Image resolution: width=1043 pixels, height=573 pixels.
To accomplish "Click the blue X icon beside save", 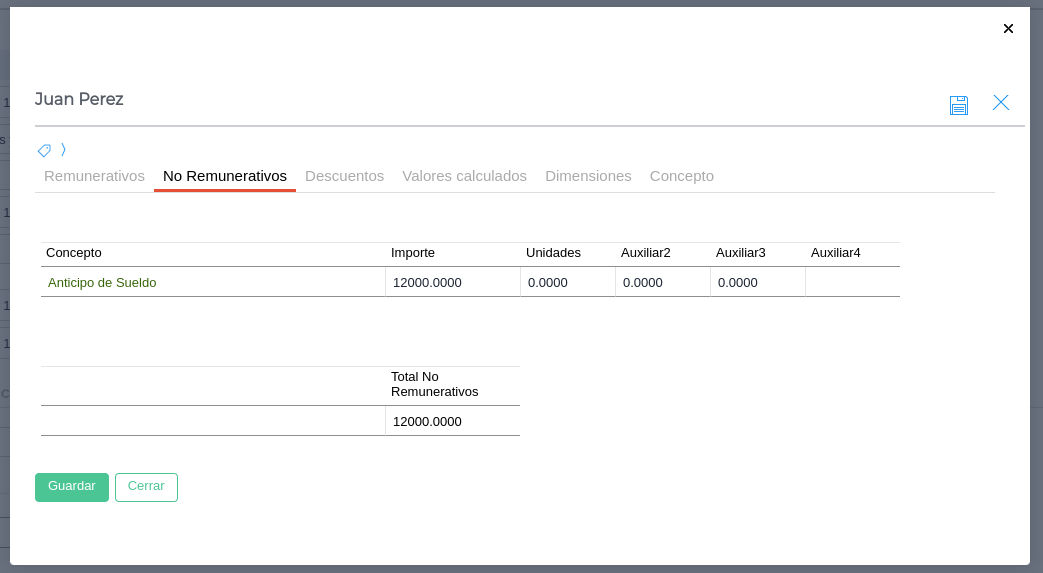I will (x=1000, y=103).
